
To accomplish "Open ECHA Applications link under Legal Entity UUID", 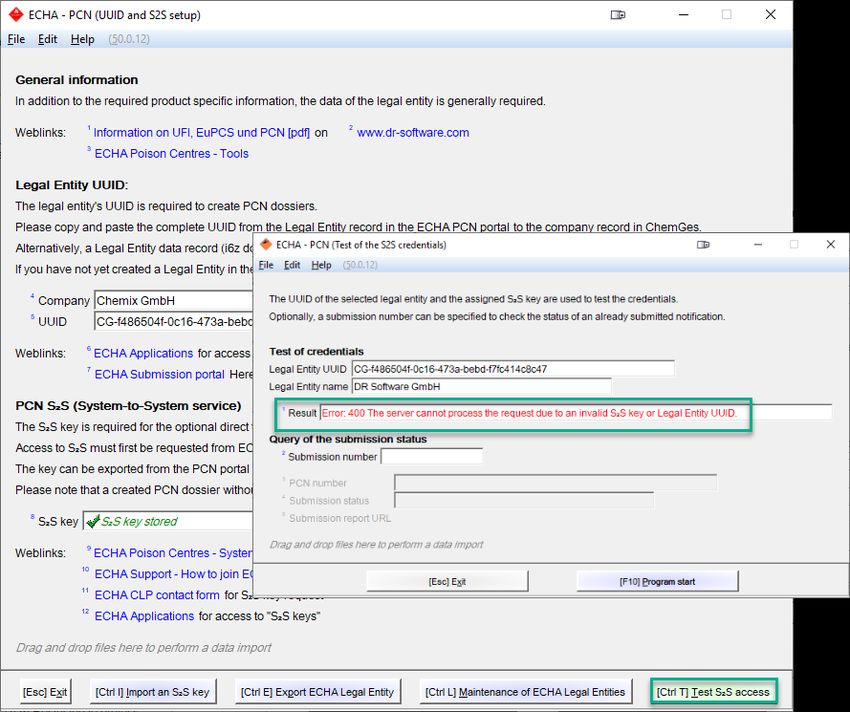I will (x=143, y=353).
